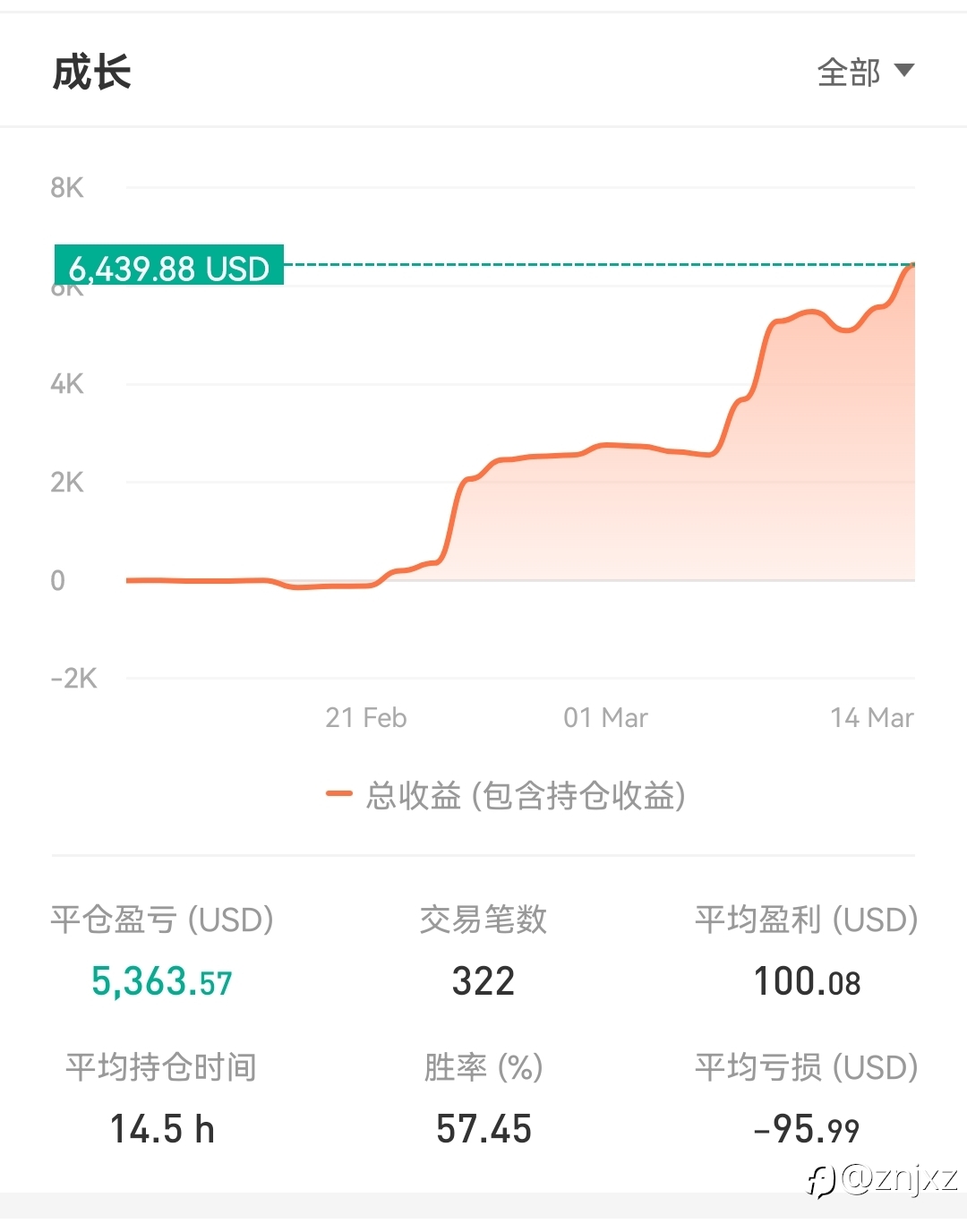This screenshot has width=967, height=1232.
Task: Select the 21 Feb date on axis
Action: [365, 718]
